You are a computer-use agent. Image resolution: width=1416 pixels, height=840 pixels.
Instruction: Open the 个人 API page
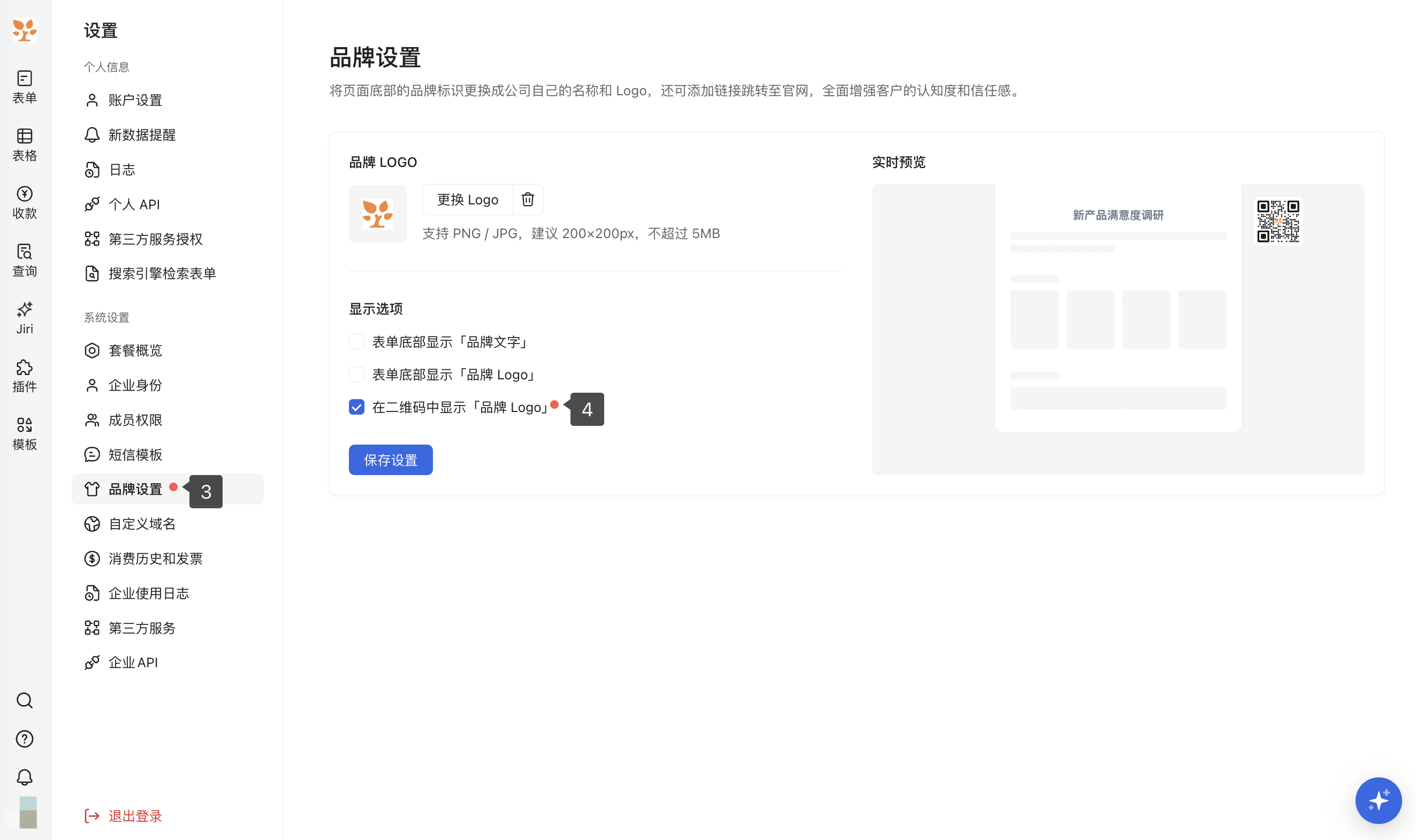point(168,204)
